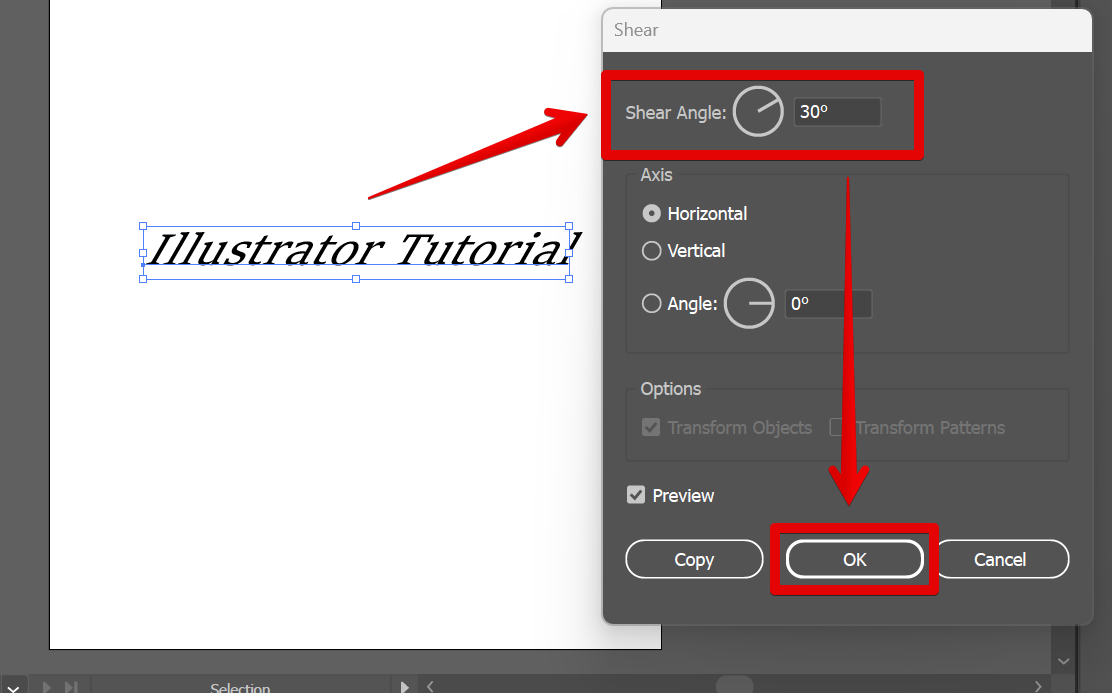Click Copy to shear a duplicate
This screenshot has height=693, width=1112.
(694, 559)
